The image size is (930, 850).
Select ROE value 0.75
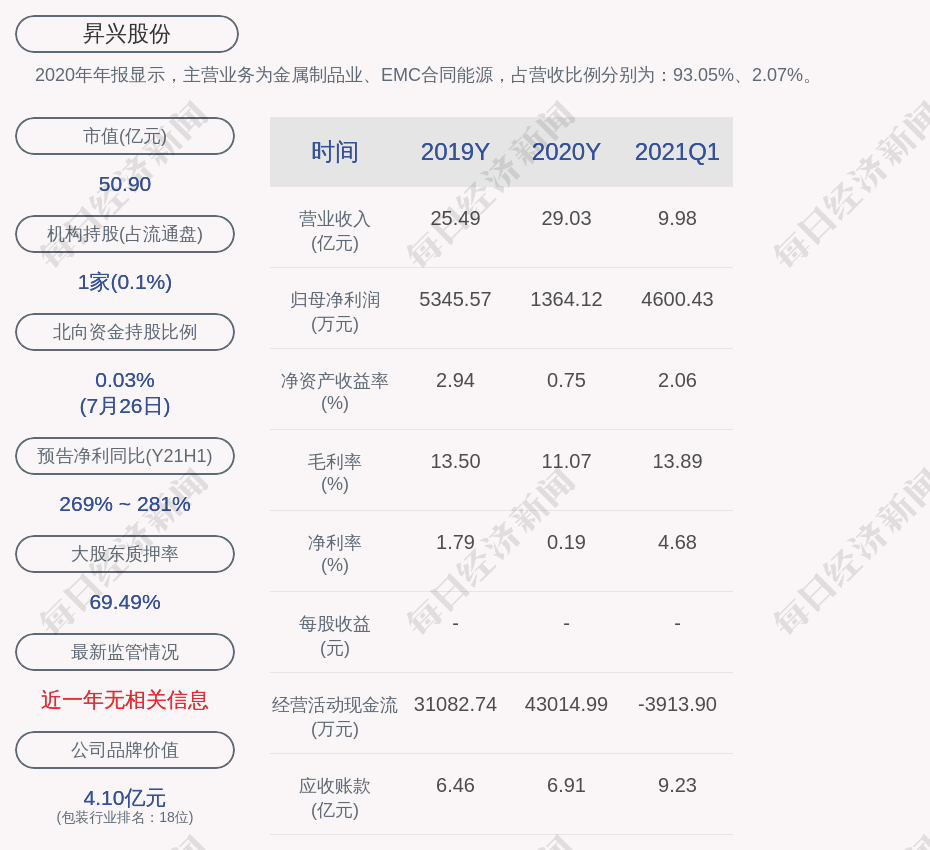(x=566, y=380)
